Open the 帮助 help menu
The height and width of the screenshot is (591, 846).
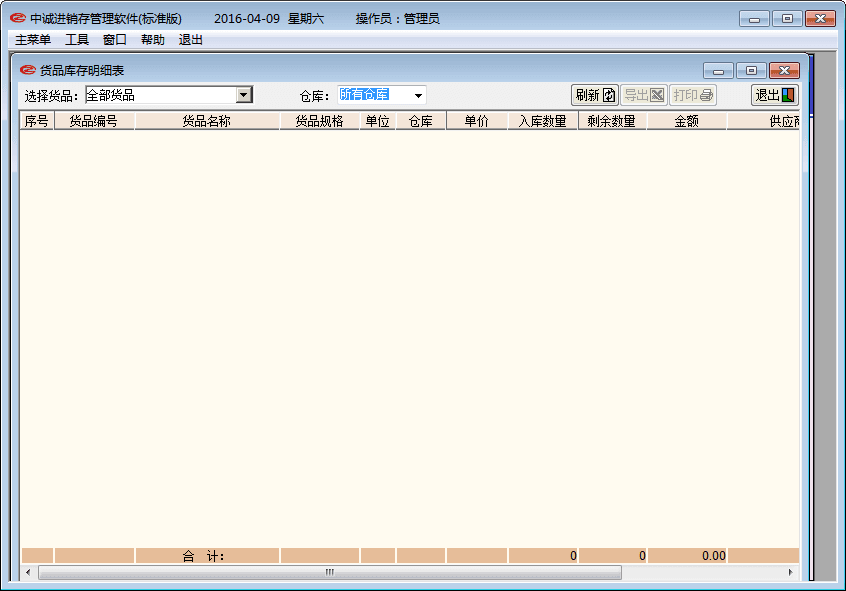pyautogui.click(x=153, y=40)
